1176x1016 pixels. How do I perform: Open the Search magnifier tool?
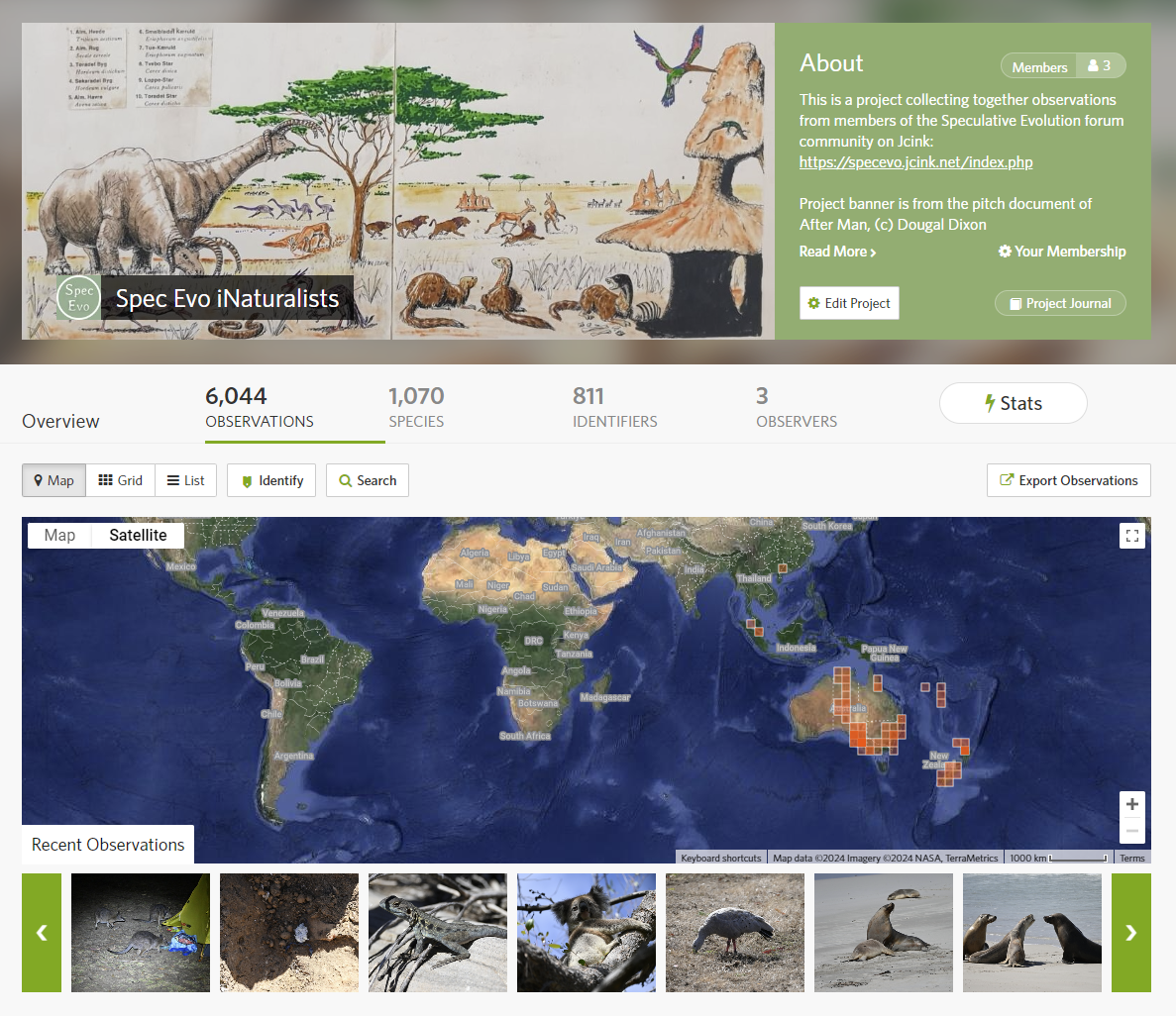347,480
